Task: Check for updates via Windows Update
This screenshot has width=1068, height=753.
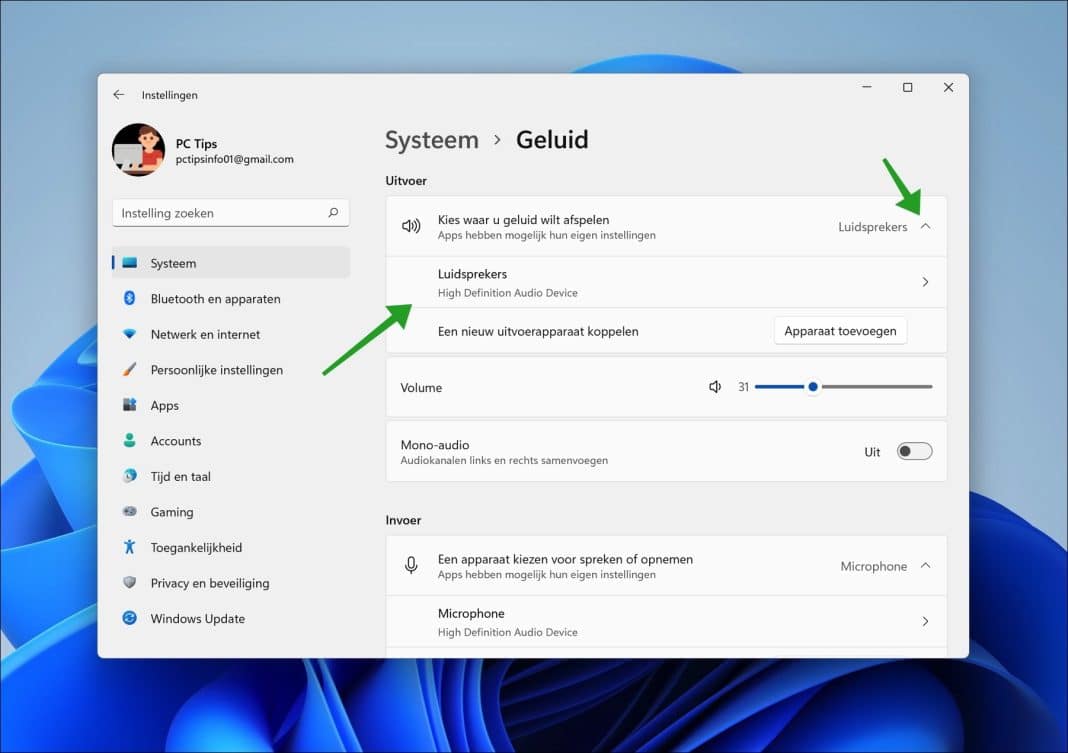Action: coord(198,618)
